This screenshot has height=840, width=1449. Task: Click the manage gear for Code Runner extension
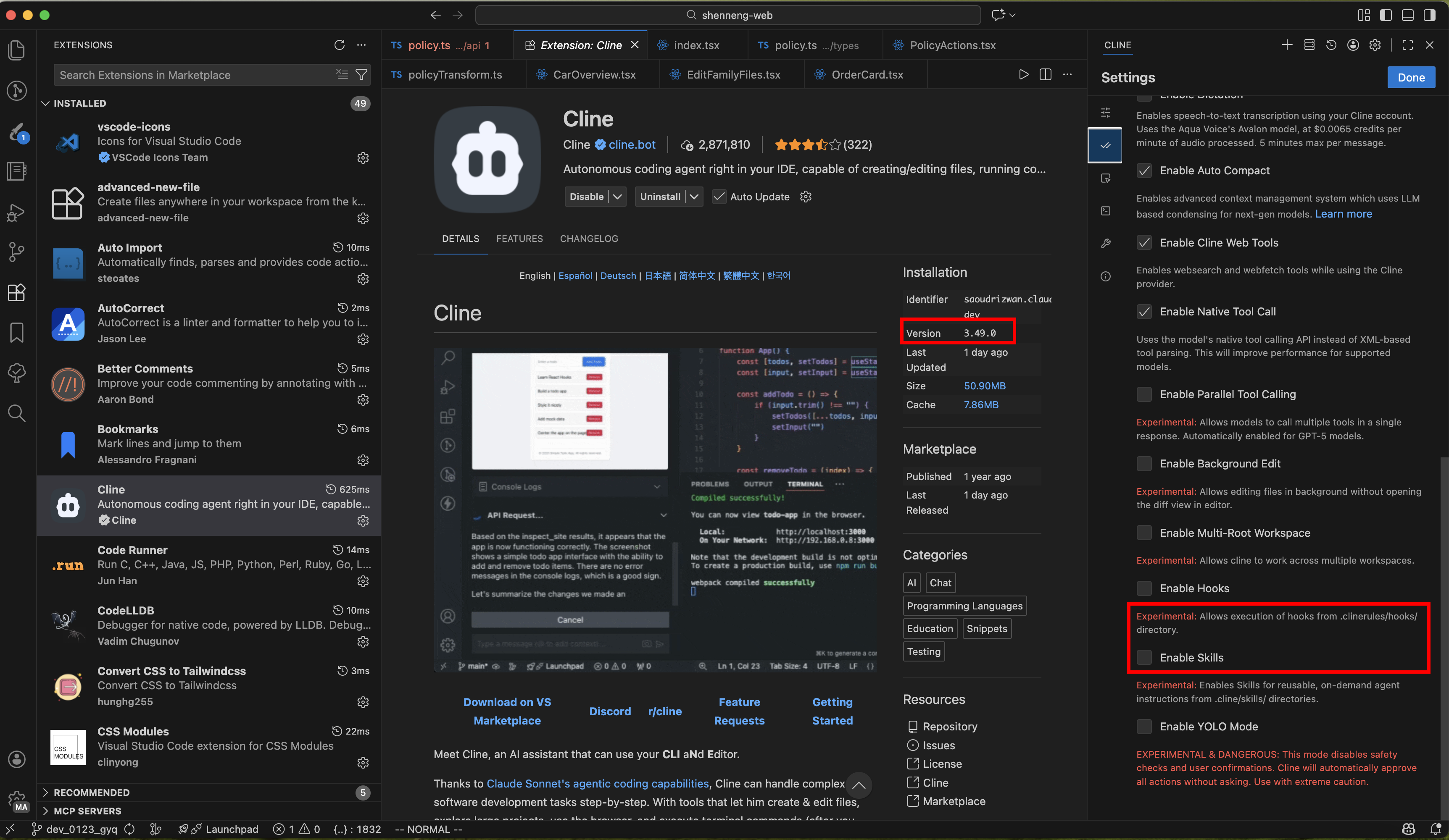click(x=363, y=581)
